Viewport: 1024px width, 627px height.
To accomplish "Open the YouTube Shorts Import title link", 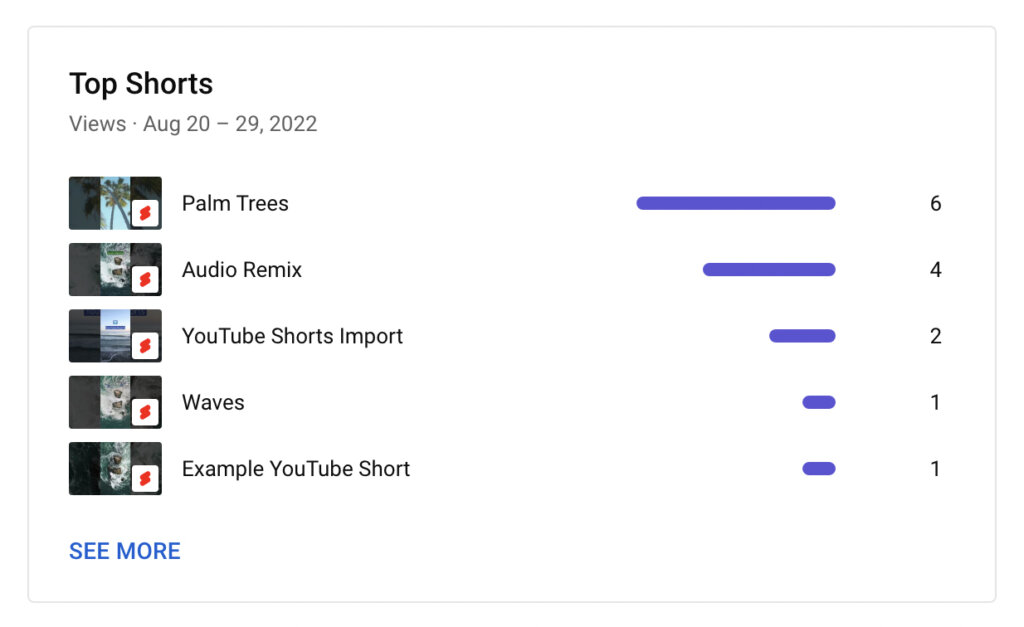I will [x=292, y=336].
